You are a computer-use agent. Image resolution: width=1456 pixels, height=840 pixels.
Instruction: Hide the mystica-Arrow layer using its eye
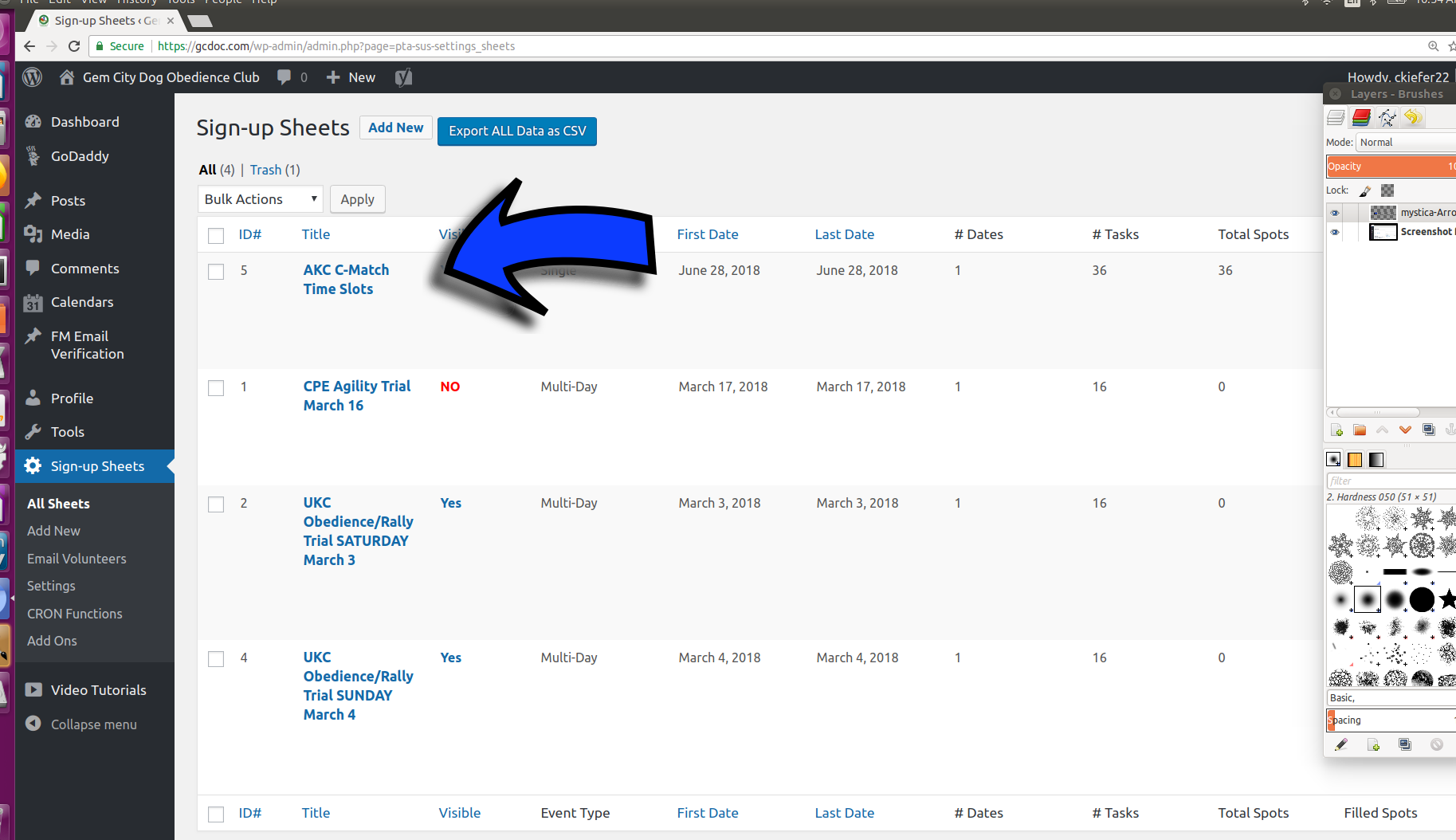point(1335,213)
